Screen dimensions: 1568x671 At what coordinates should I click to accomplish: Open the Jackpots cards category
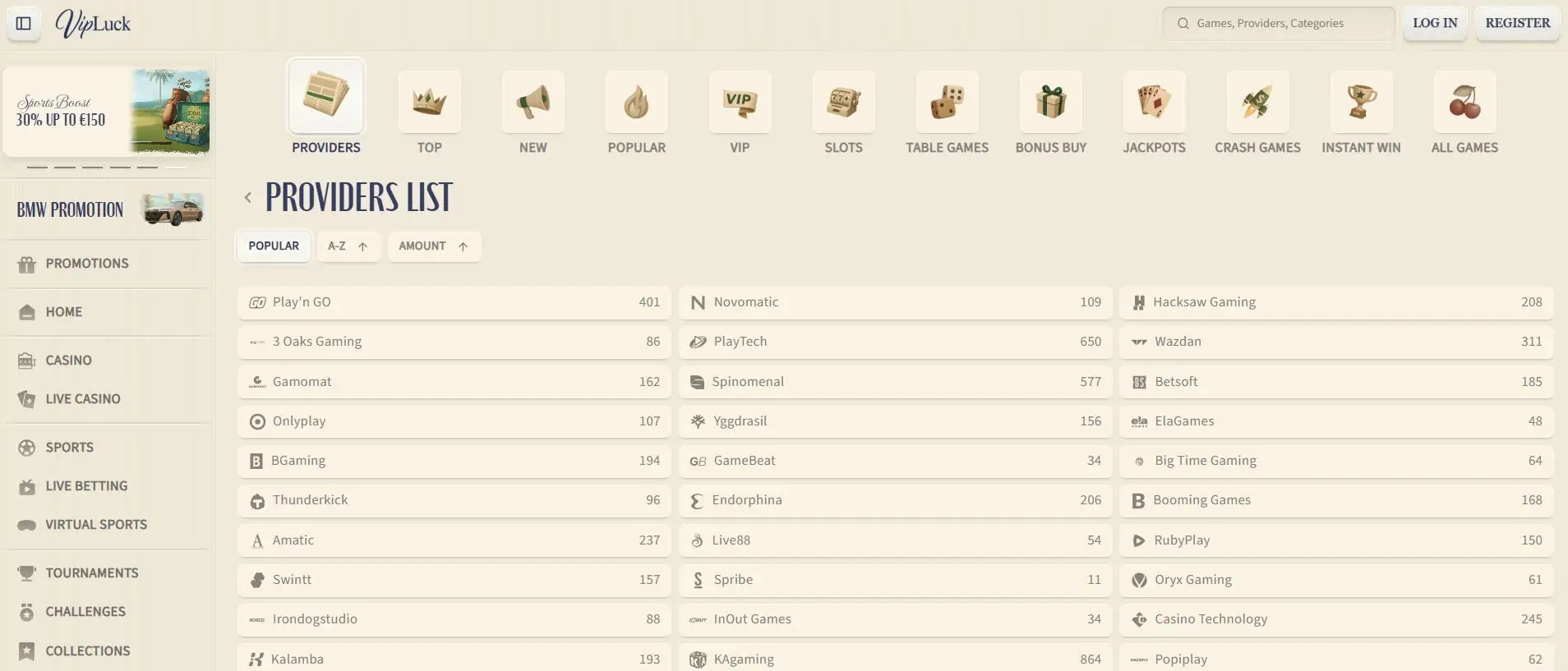1154,102
